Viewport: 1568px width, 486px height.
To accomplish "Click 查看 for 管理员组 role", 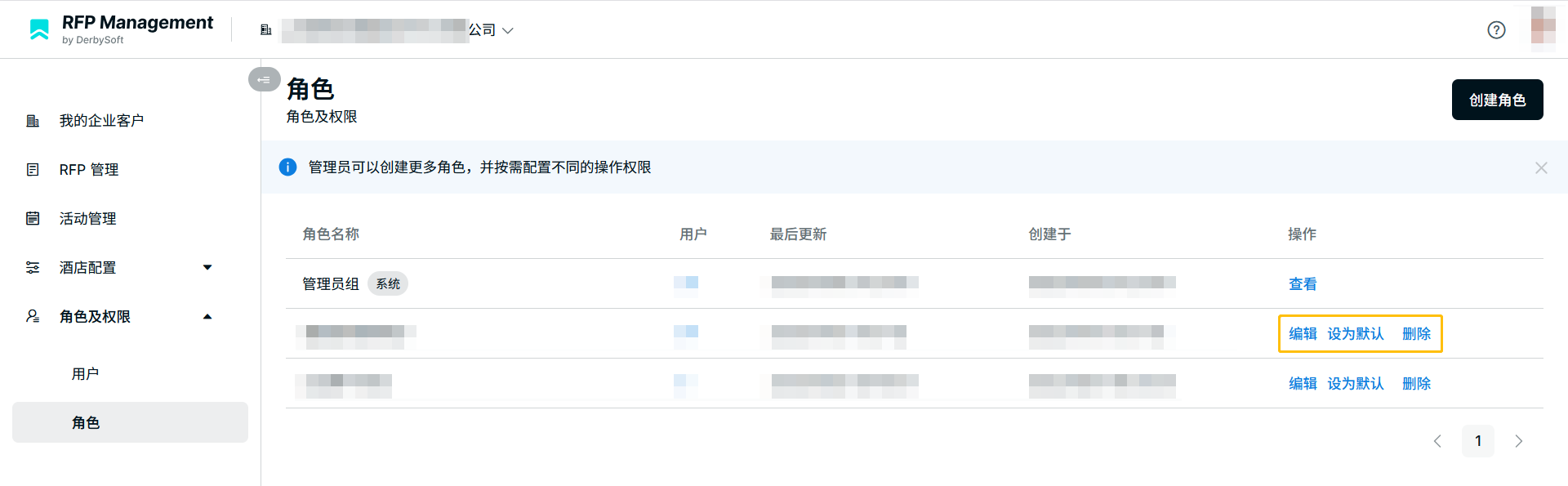I will point(1303,283).
